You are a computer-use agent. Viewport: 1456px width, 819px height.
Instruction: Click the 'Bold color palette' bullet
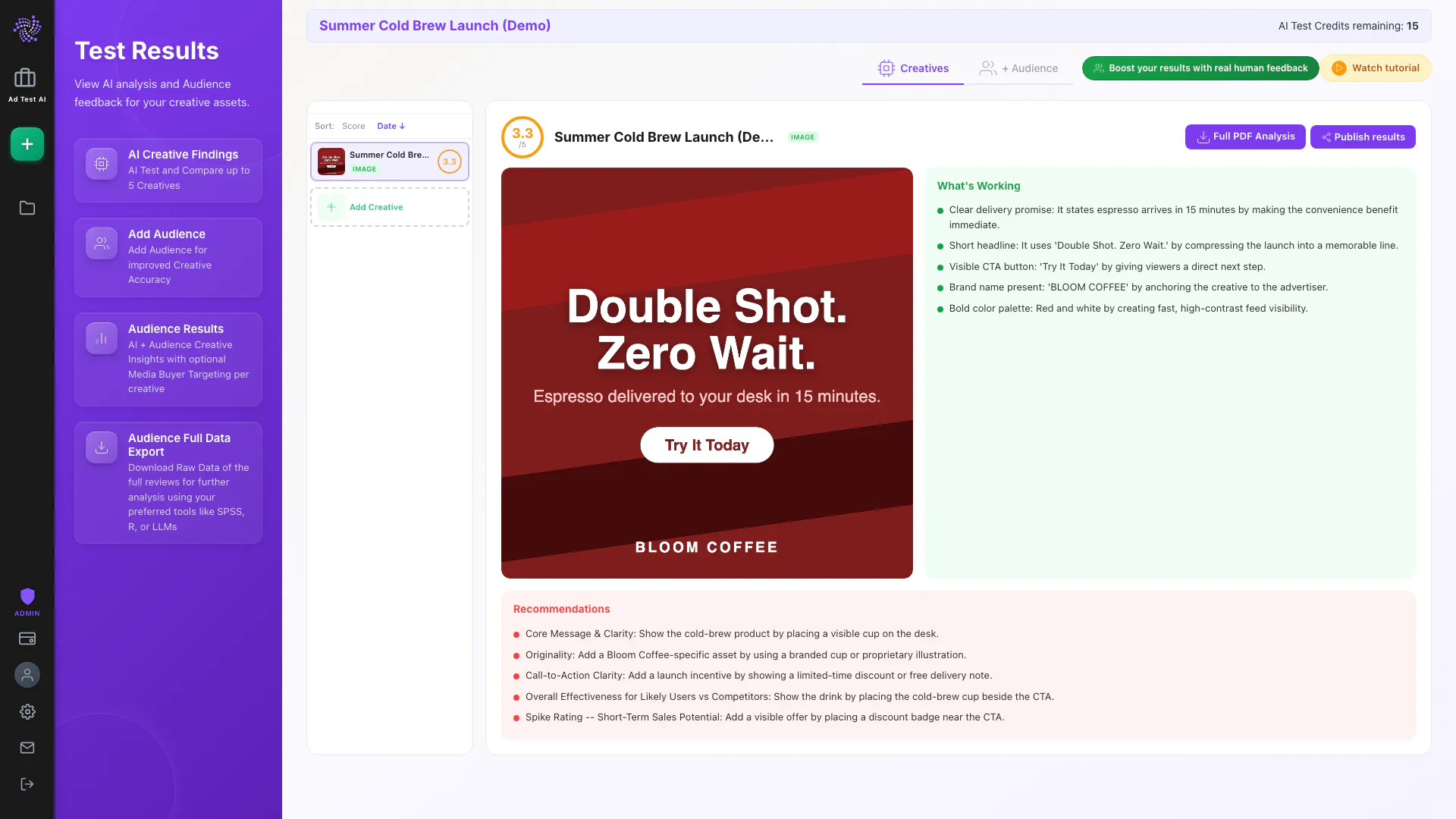(x=1122, y=309)
